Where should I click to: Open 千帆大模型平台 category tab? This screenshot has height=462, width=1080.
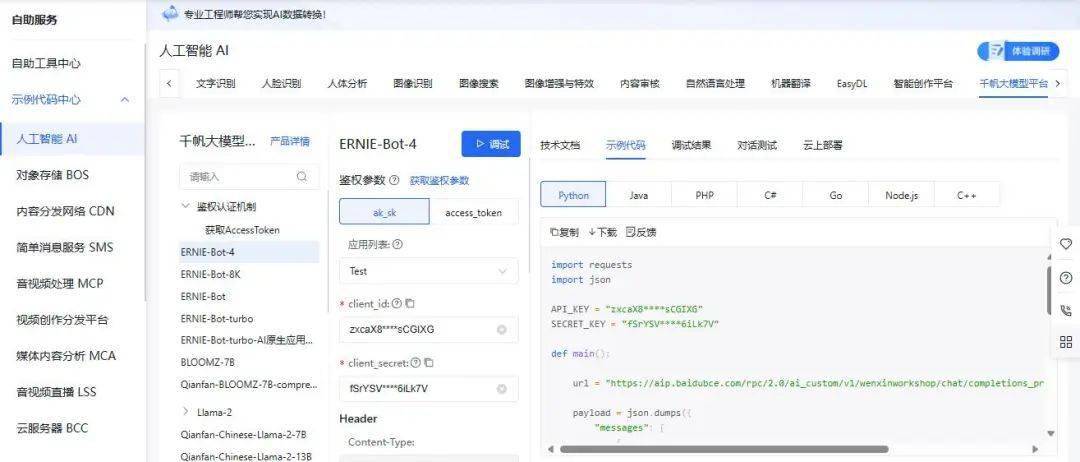point(1013,84)
